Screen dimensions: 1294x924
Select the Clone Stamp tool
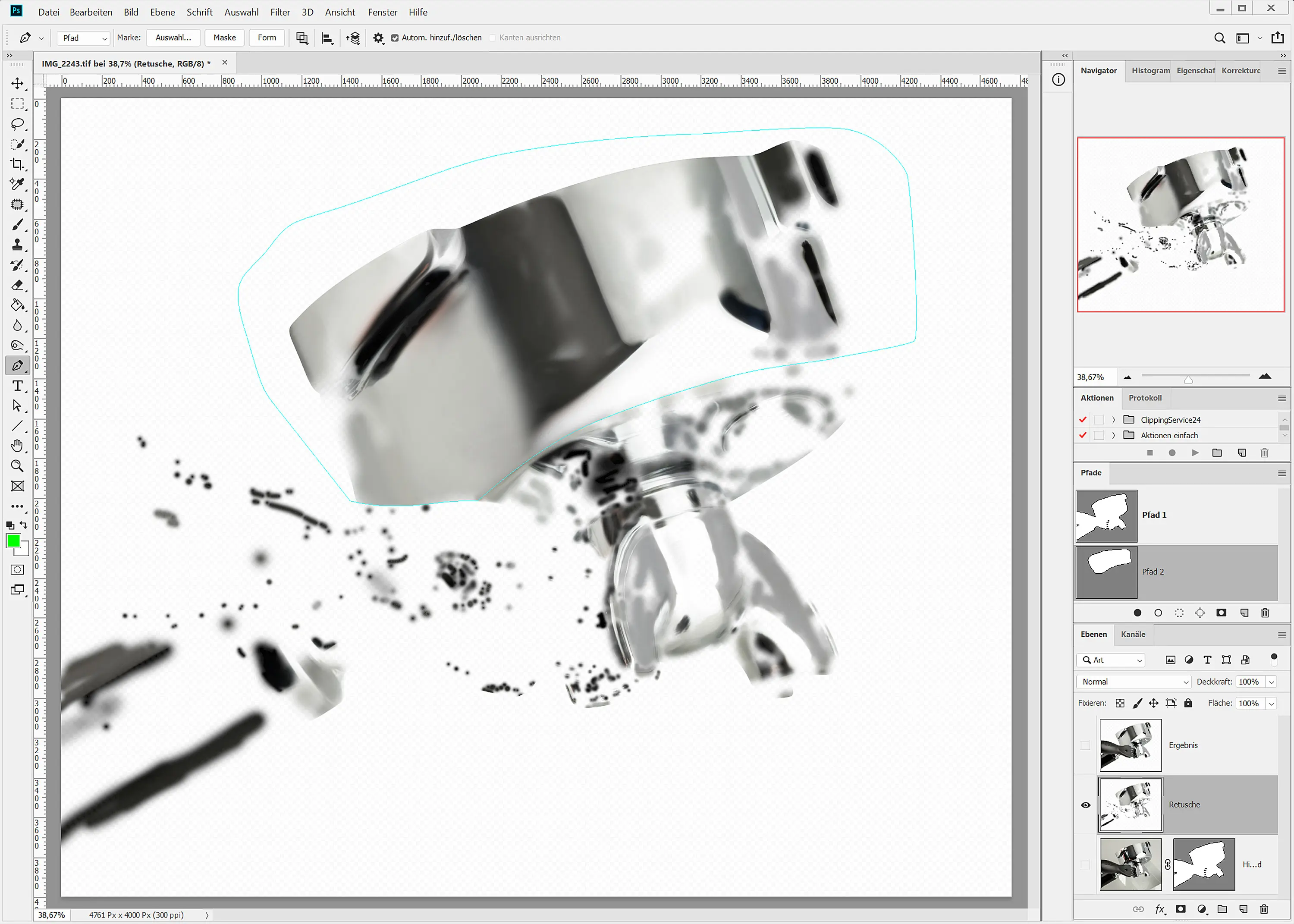[x=17, y=245]
